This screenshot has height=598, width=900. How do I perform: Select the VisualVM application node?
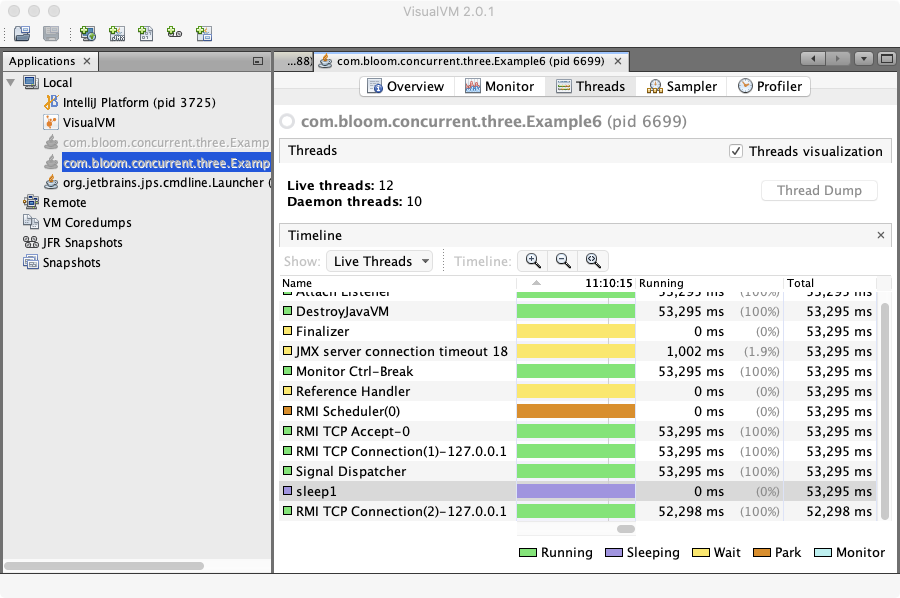pyautogui.click(x=89, y=123)
